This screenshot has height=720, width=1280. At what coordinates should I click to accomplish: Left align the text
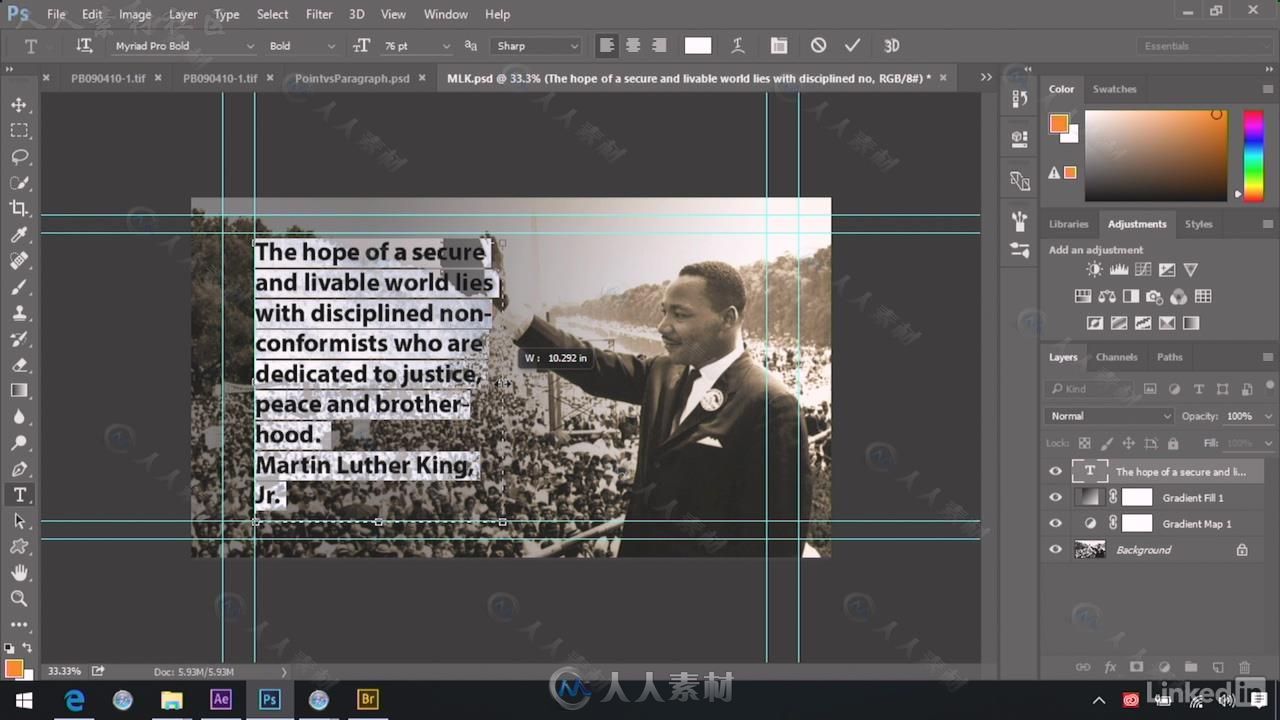coord(607,46)
